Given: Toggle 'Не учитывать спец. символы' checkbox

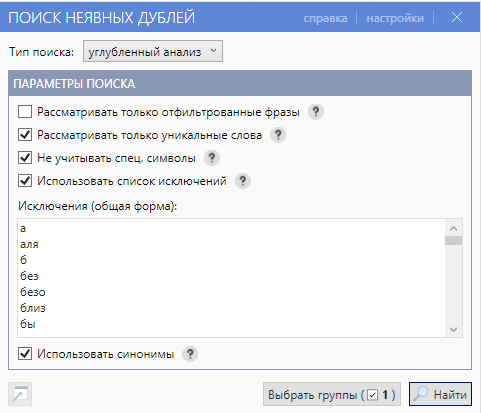Looking at the screenshot, I should pyautogui.click(x=25, y=158).
